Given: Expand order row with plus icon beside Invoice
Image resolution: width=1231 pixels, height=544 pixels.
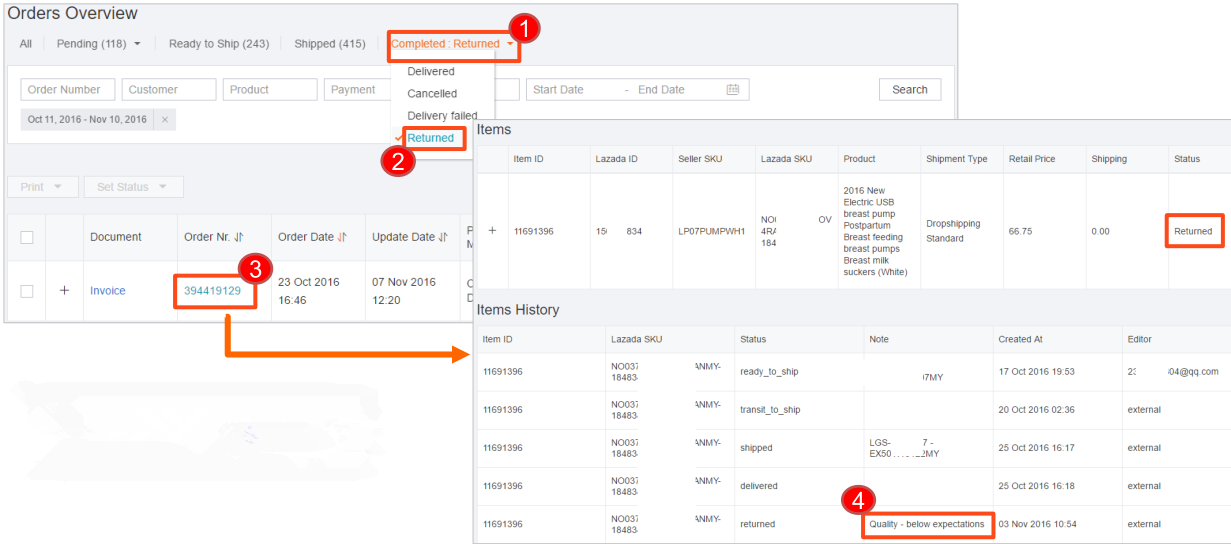Looking at the screenshot, I should click(x=65, y=291).
